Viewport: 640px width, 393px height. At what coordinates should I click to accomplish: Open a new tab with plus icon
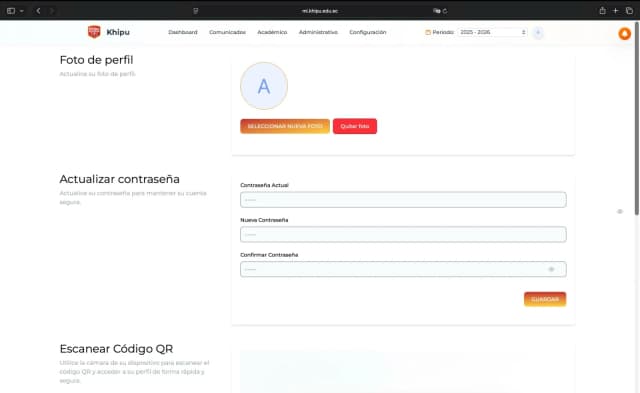pos(616,11)
